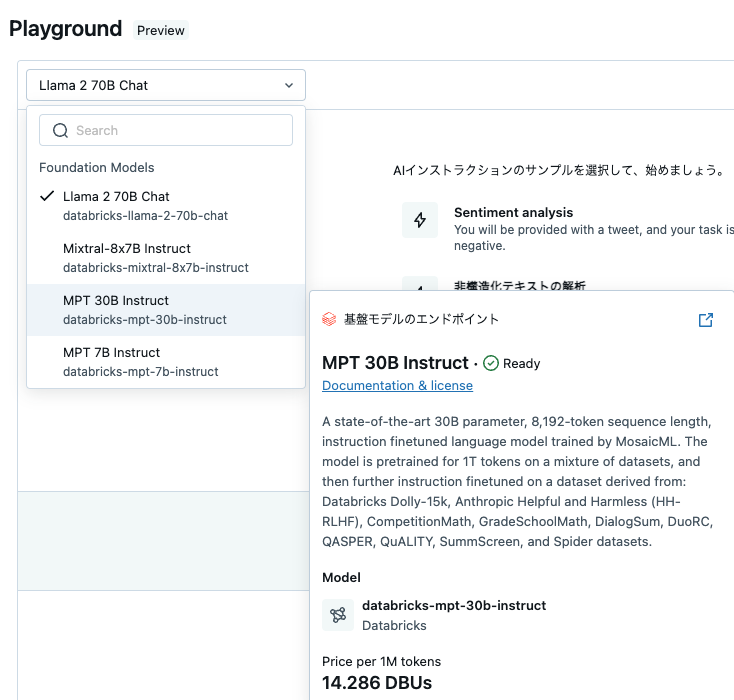Open Documentation & license link
The width and height of the screenshot is (734, 700).
pos(397,385)
